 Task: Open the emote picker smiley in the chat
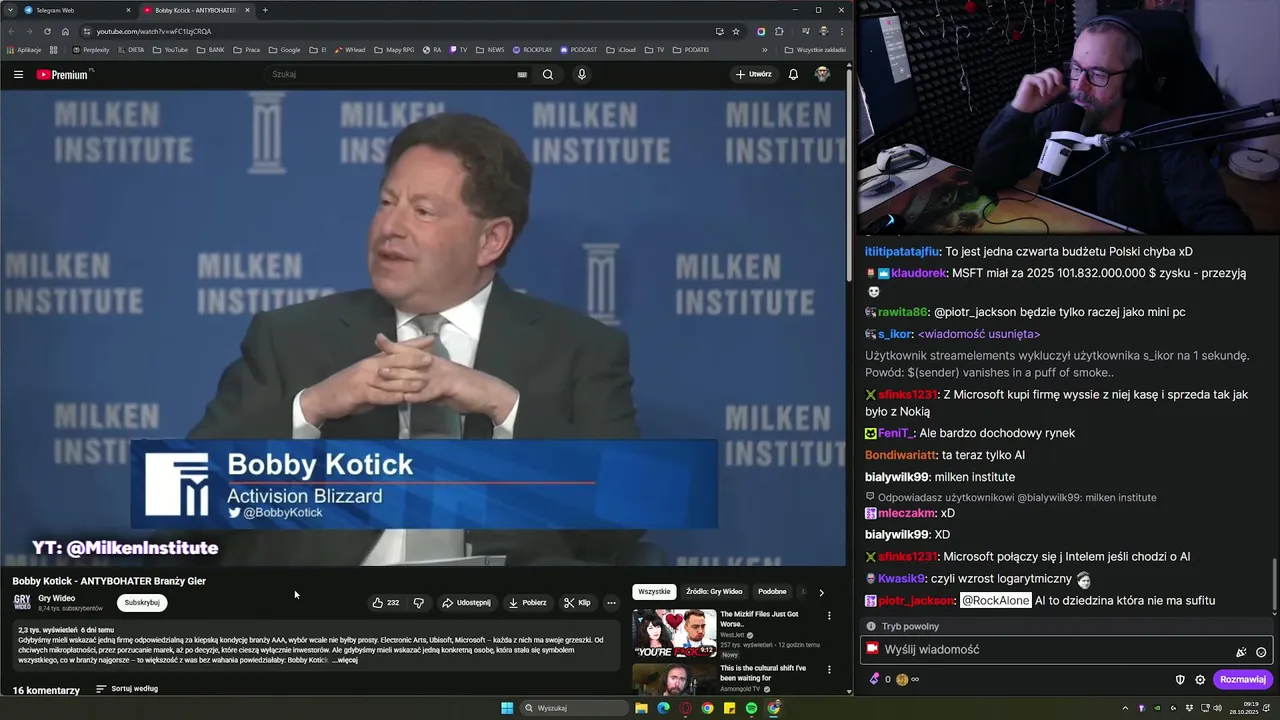(x=1261, y=652)
